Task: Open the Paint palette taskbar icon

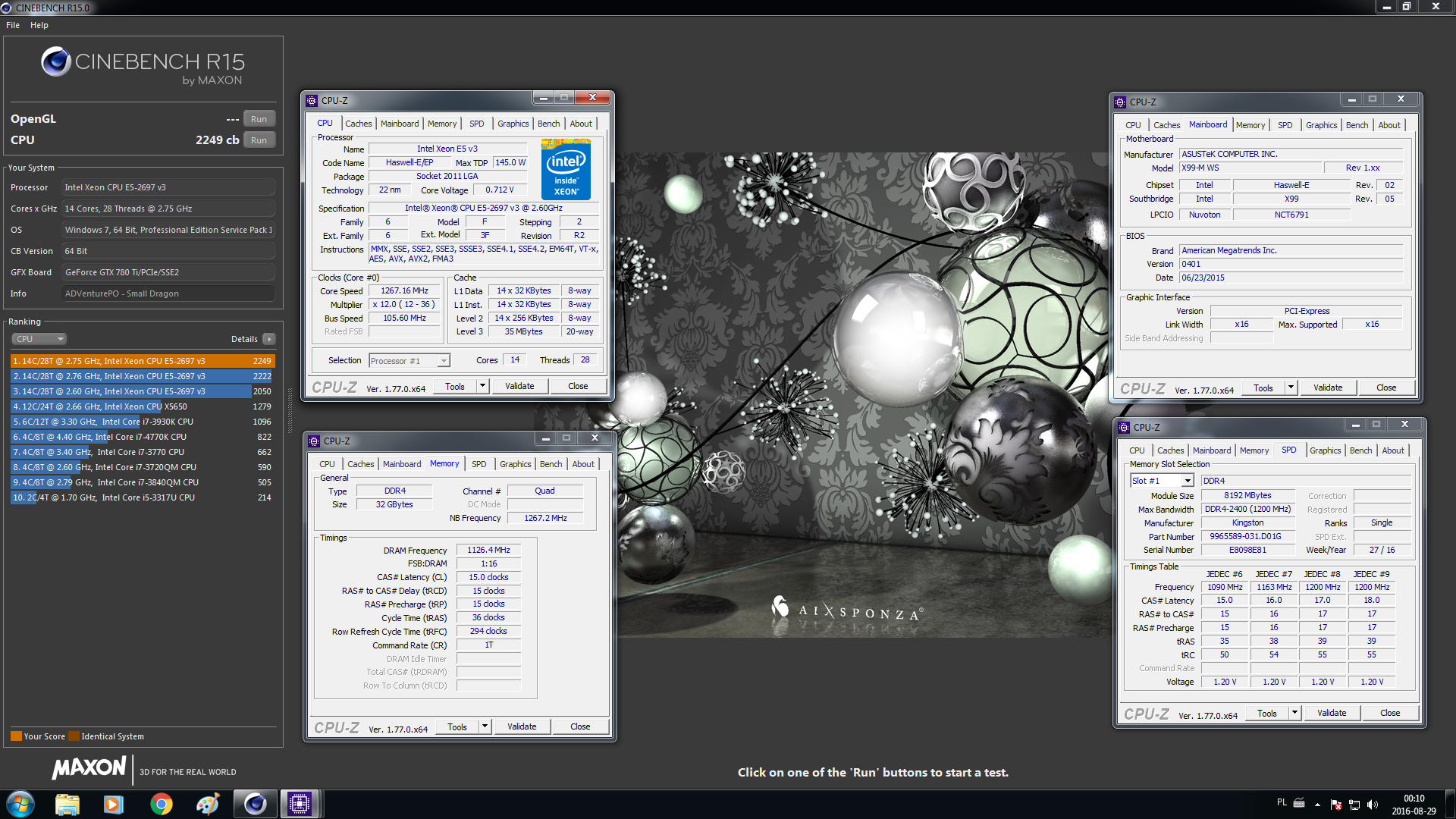Action: (208, 804)
